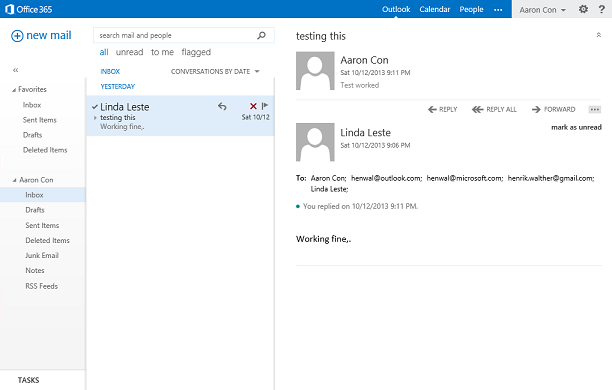Click Aaron Con's profile picture
The image size is (612, 390).
coord(315,71)
